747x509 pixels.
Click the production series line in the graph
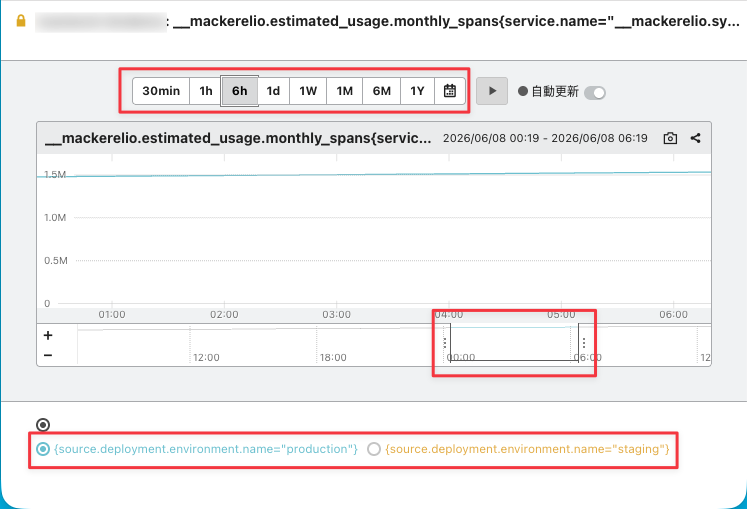[x=374, y=174]
